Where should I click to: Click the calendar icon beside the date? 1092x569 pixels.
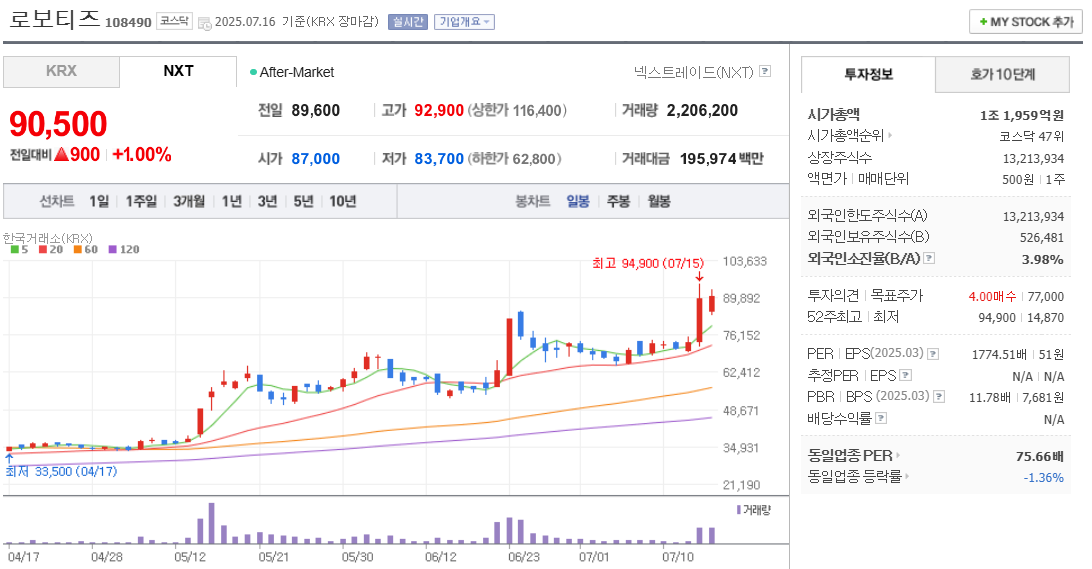click(205, 23)
